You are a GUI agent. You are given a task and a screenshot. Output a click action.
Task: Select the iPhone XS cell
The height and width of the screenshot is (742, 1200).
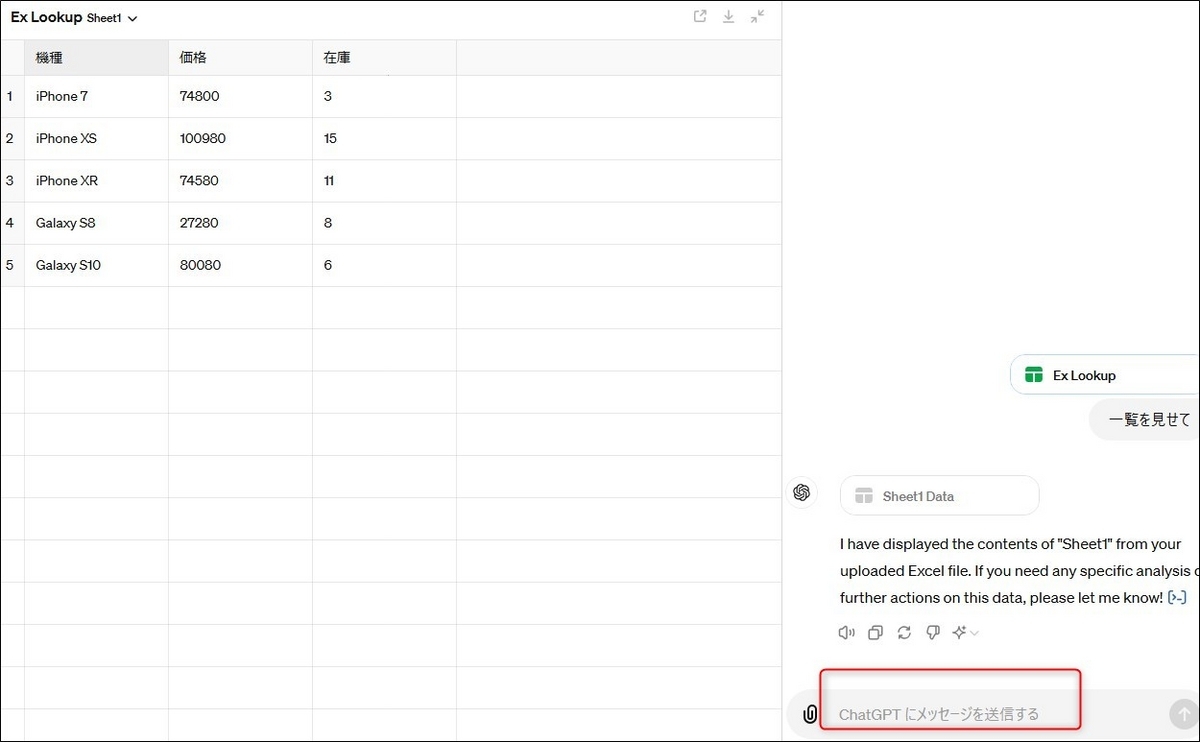[x=96, y=139]
